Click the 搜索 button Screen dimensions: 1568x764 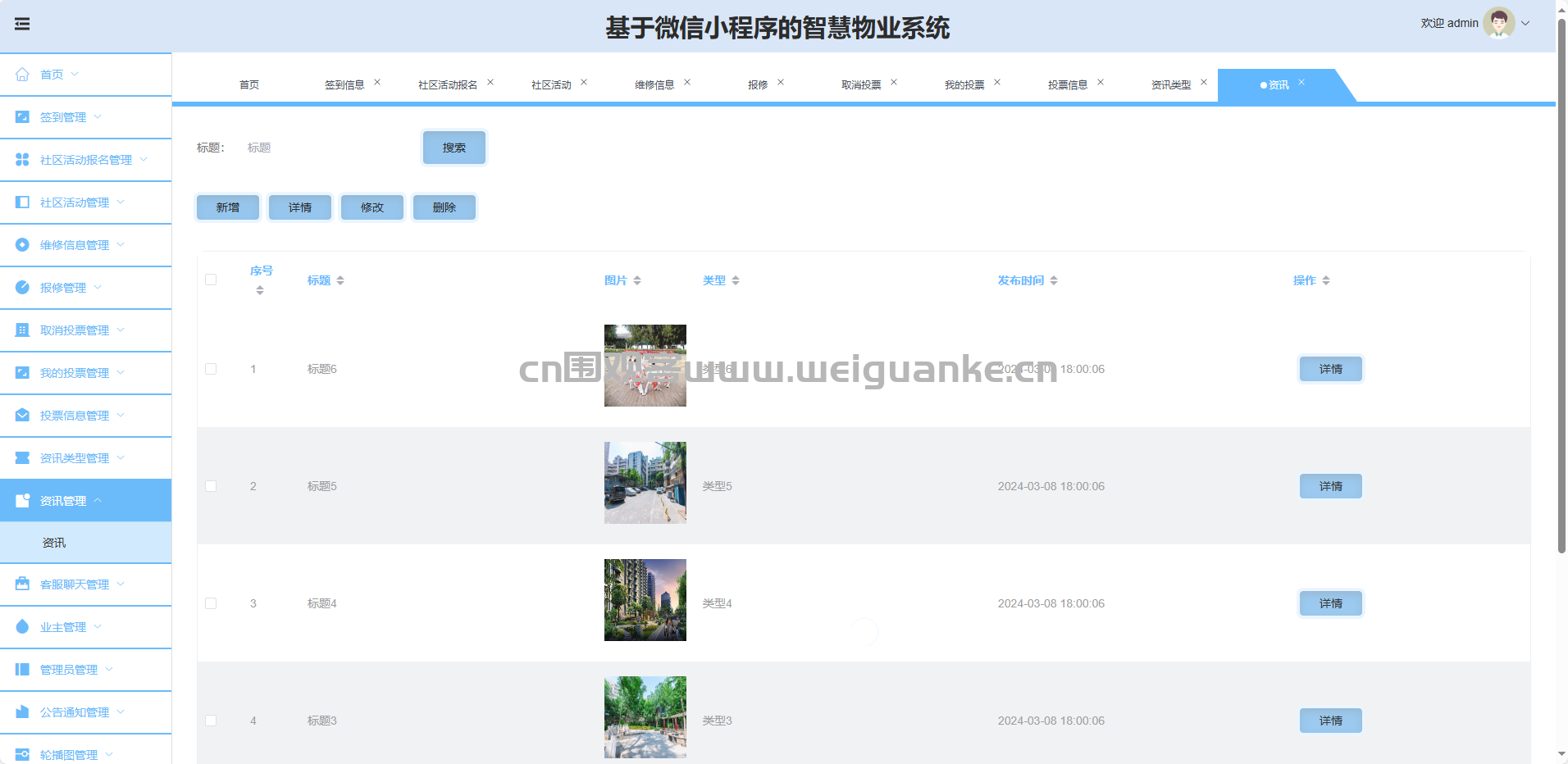tap(454, 148)
